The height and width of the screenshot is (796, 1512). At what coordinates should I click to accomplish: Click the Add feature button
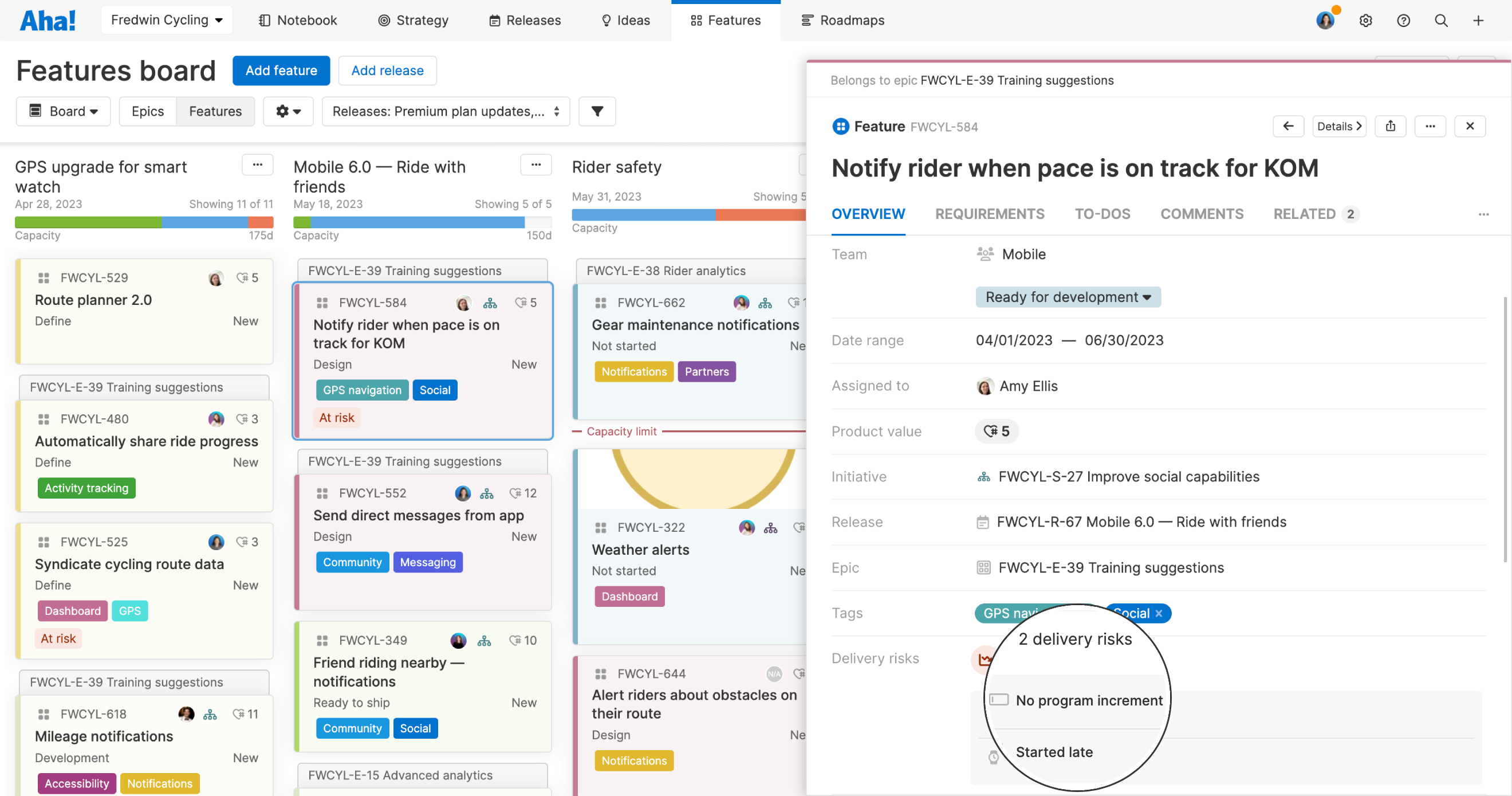click(281, 70)
